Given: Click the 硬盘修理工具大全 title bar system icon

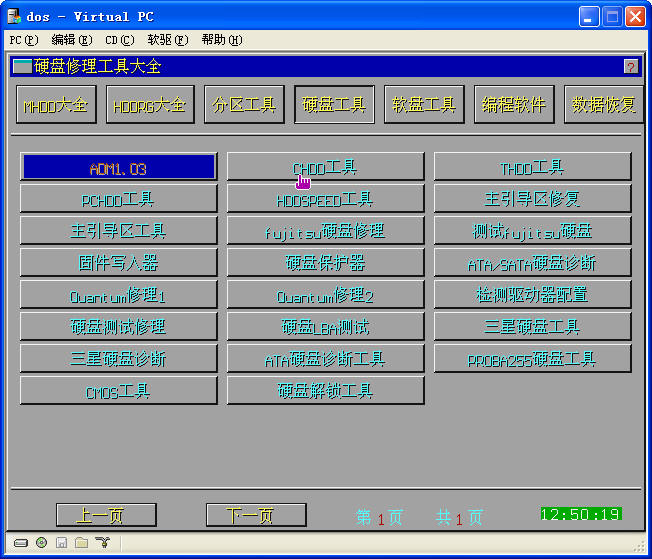Looking at the screenshot, I should click(22, 67).
